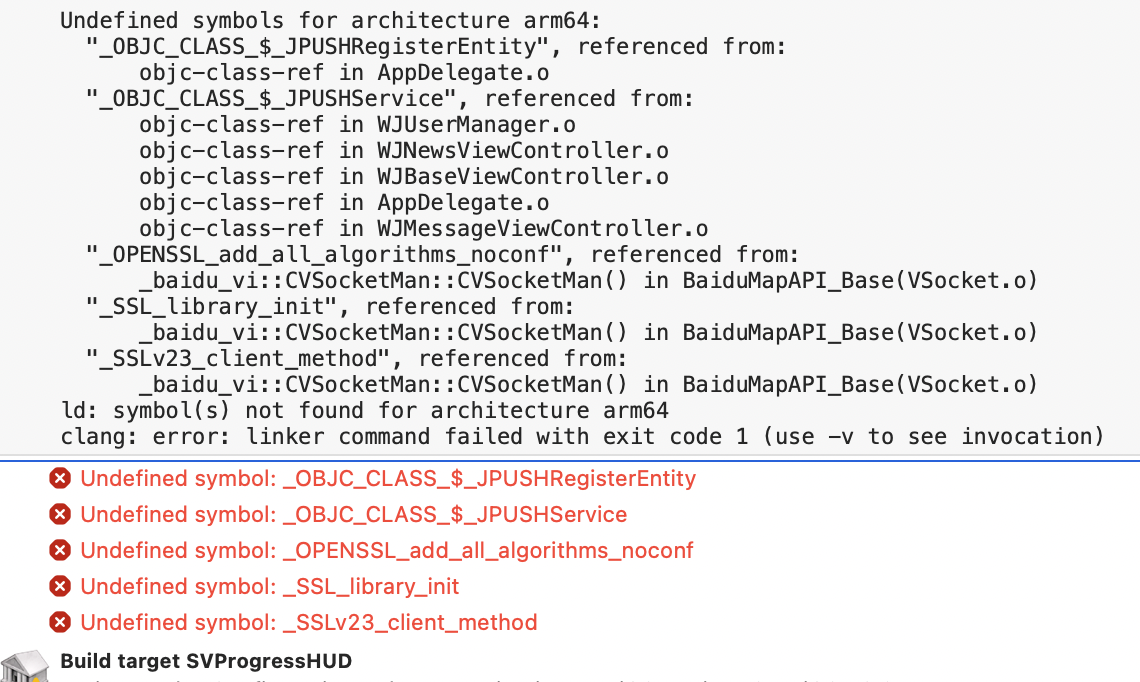Select the Undefined symbol _SSLv23_client_method error message
This screenshot has height=682, width=1140.
[x=309, y=623]
